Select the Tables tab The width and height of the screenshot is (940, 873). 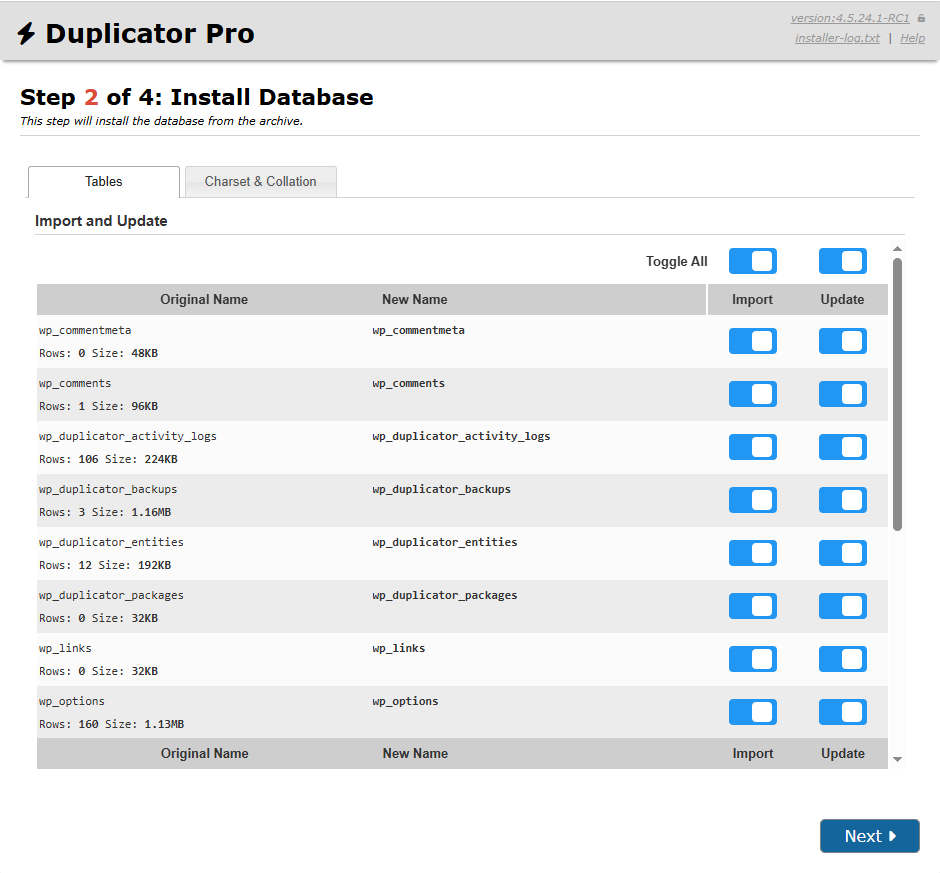click(104, 182)
